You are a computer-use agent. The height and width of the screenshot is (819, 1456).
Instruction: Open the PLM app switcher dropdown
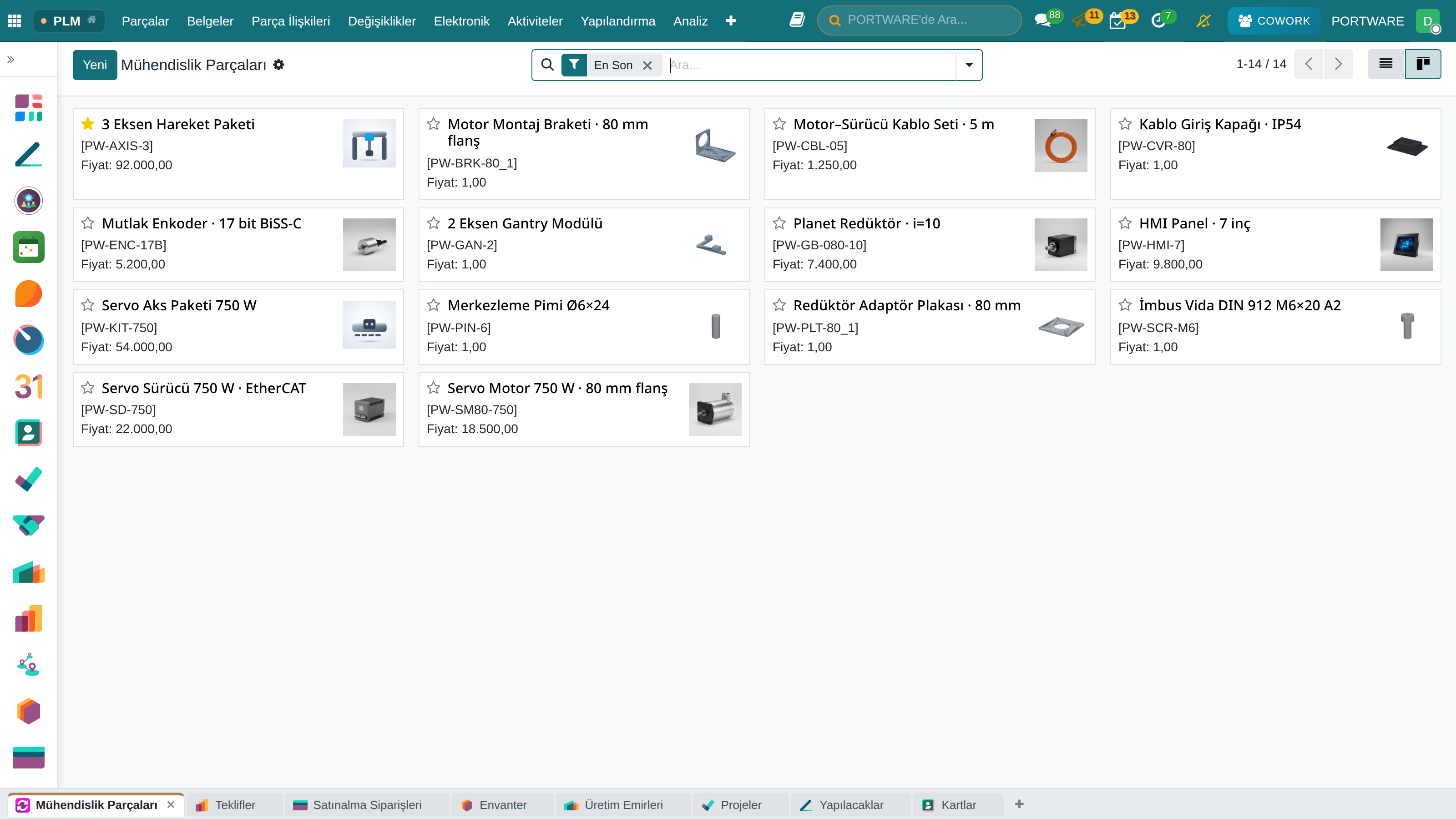tap(69, 21)
